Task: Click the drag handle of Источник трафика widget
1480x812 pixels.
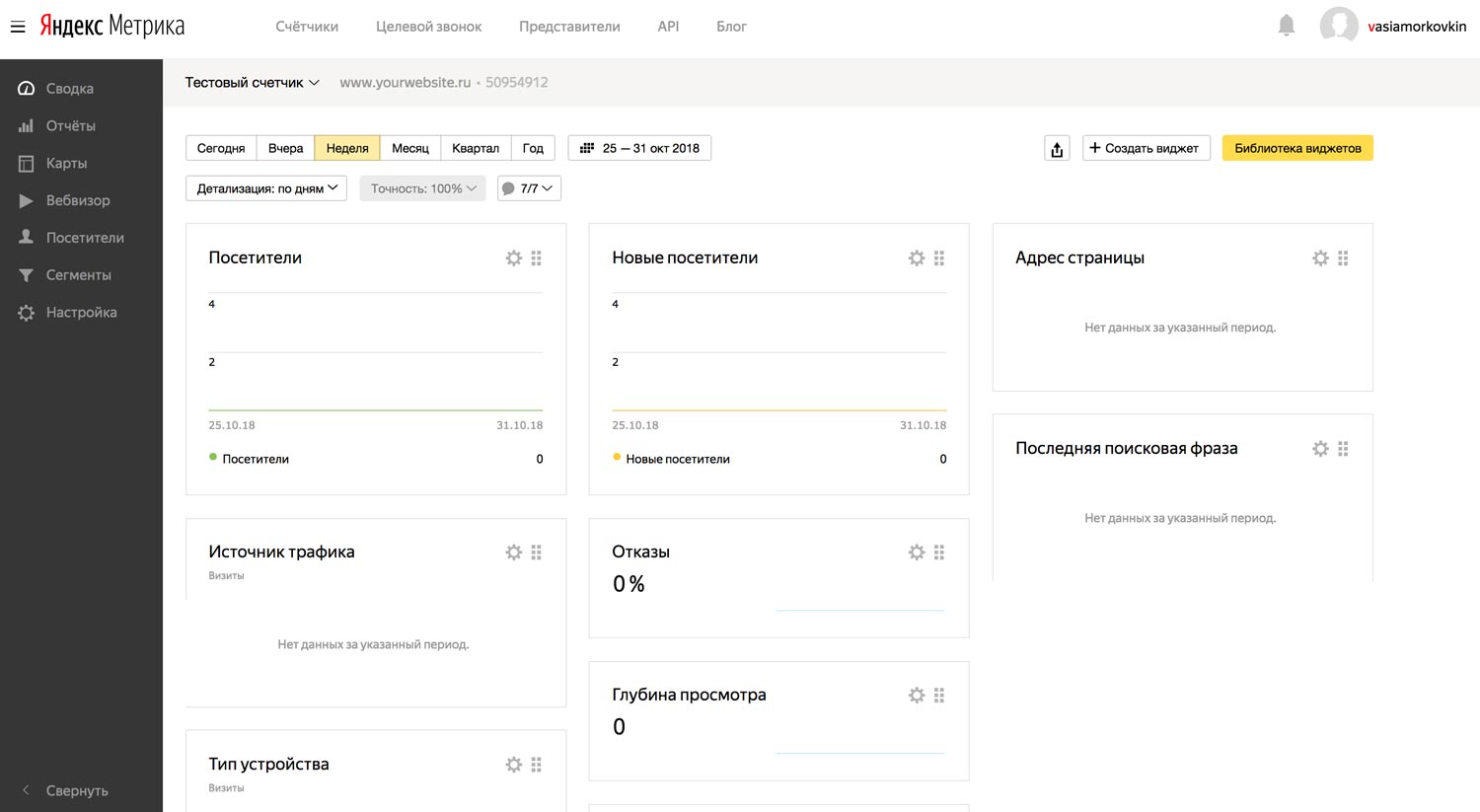Action: pos(537,553)
